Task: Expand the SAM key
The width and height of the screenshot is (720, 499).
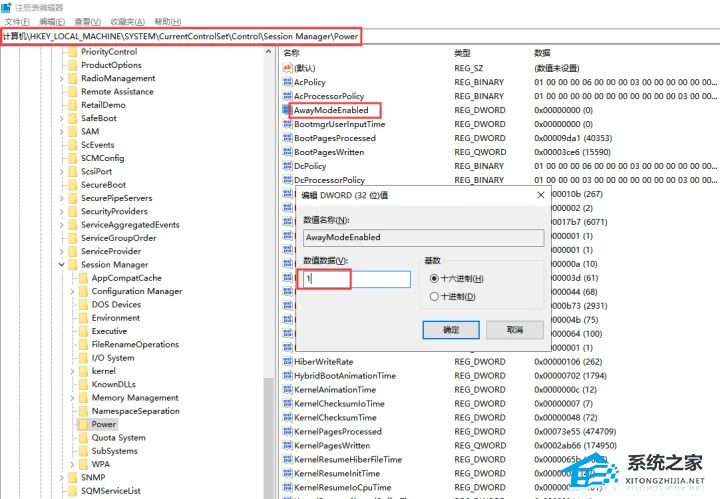Action: (x=62, y=131)
